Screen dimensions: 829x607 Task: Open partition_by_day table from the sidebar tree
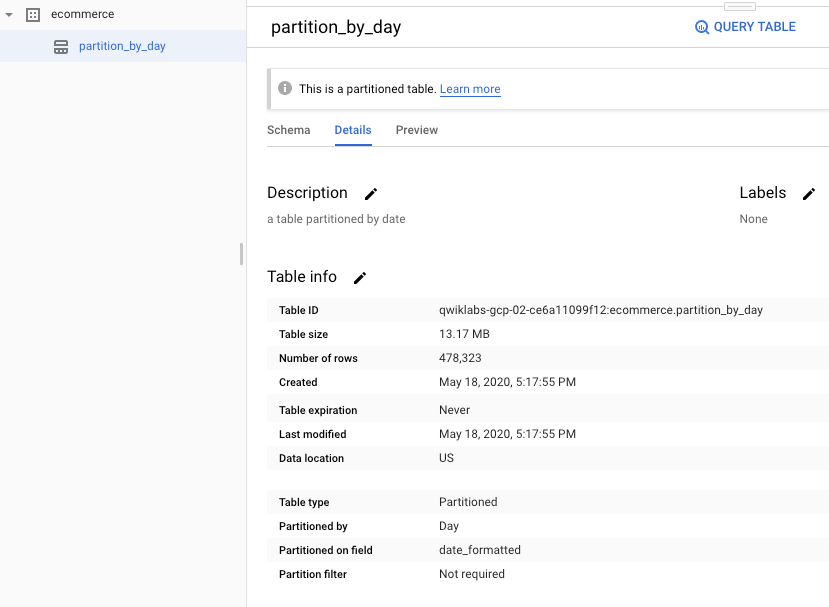click(122, 47)
